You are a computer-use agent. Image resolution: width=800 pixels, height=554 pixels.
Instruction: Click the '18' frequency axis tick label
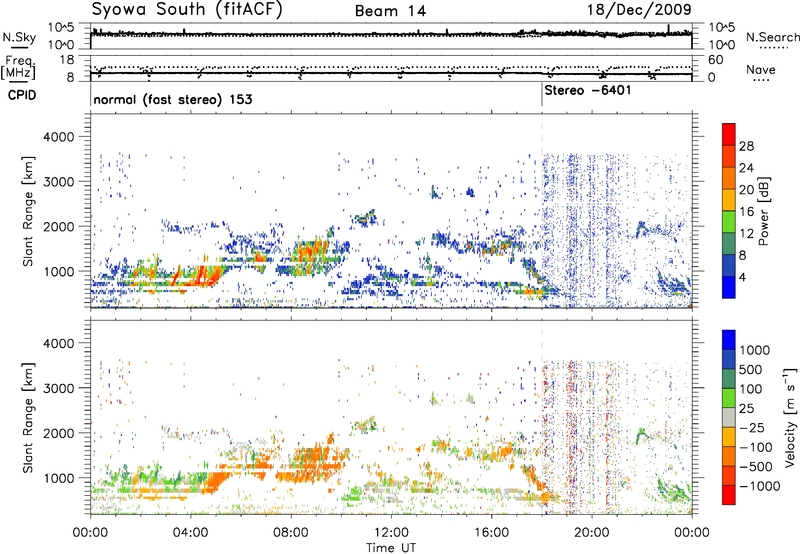(x=67, y=60)
